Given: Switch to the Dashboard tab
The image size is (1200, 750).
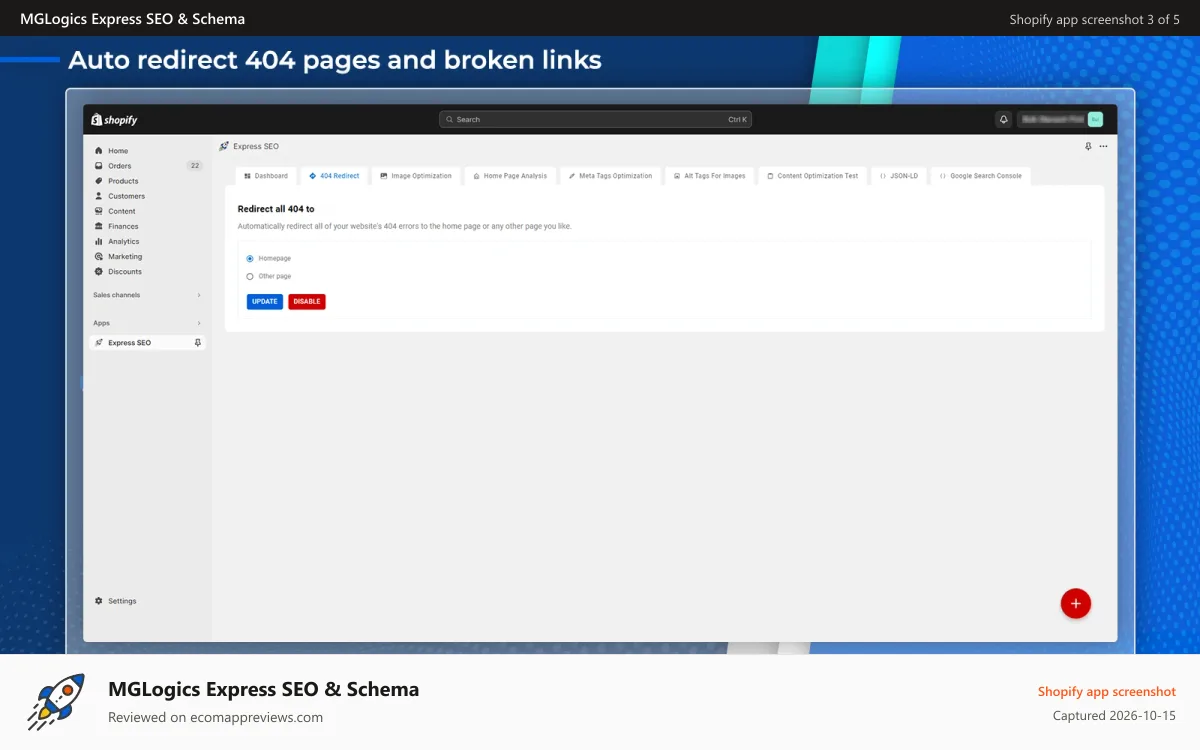Looking at the screenshot, I should point(266,176).
